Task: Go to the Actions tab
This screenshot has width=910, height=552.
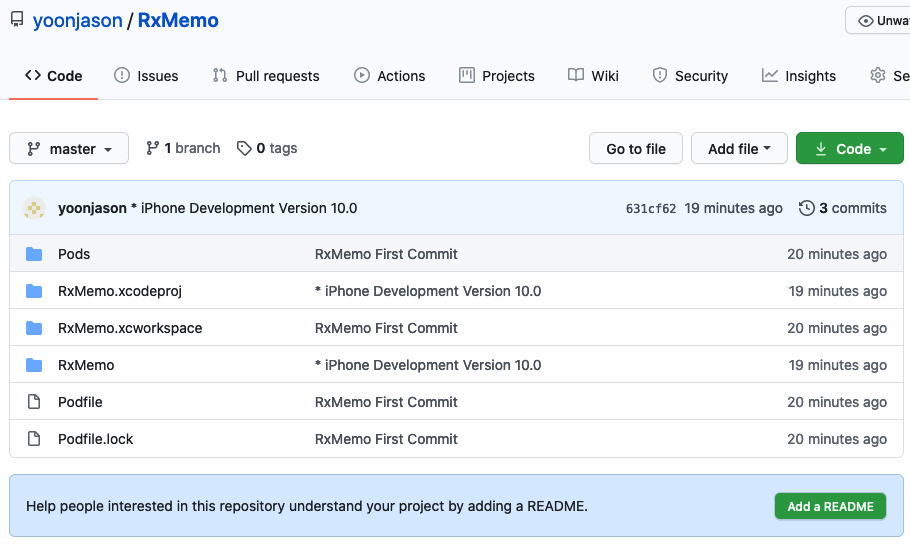Action: [390, 76]
